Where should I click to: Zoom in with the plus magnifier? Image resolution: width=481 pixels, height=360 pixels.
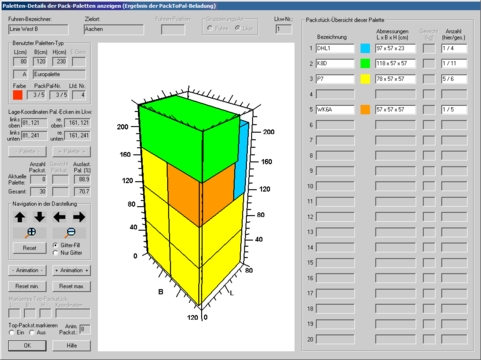(30, 233)
